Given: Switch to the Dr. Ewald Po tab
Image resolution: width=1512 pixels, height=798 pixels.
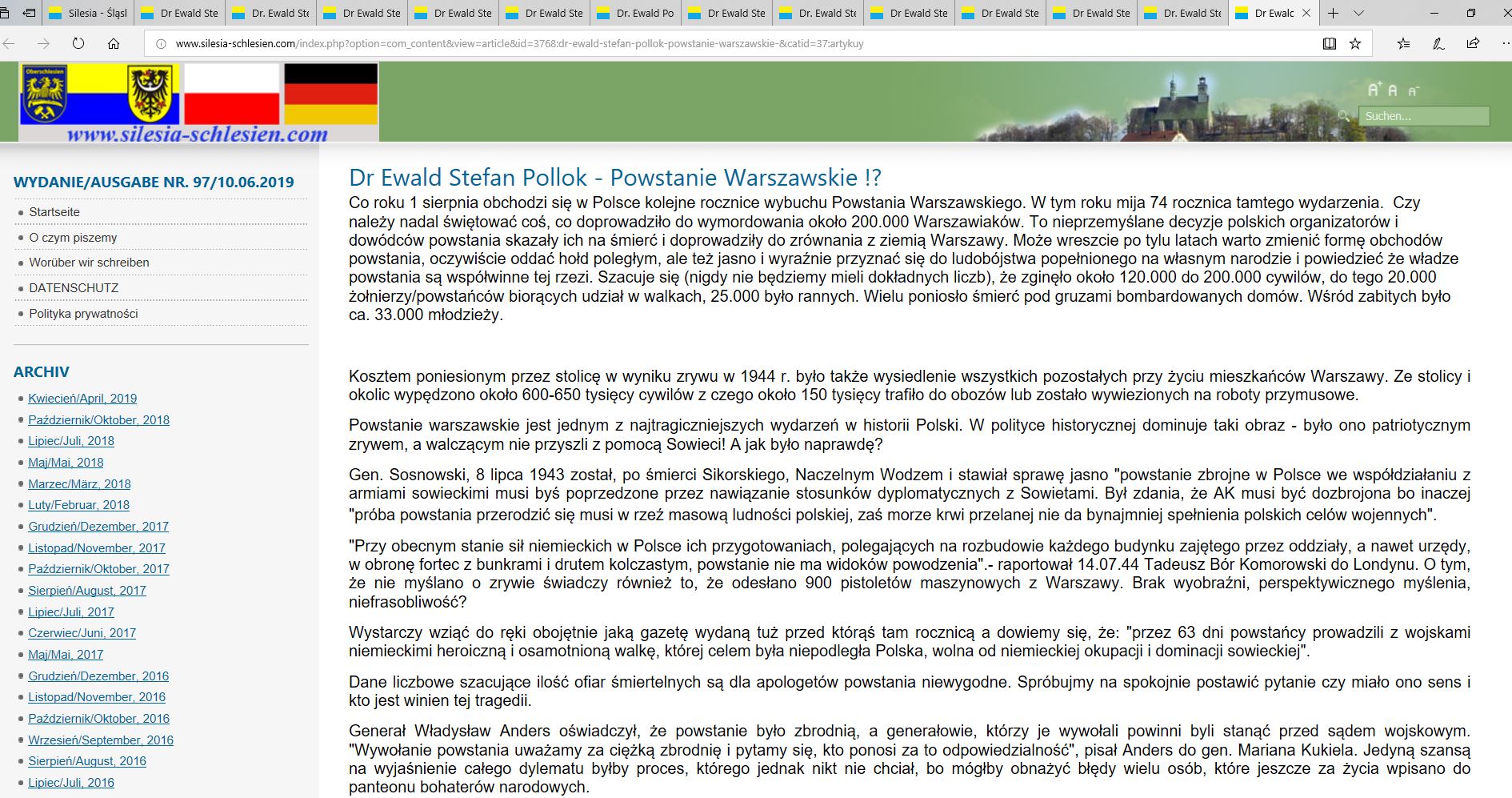Looking at the screenshot, I should click(636, 13).
